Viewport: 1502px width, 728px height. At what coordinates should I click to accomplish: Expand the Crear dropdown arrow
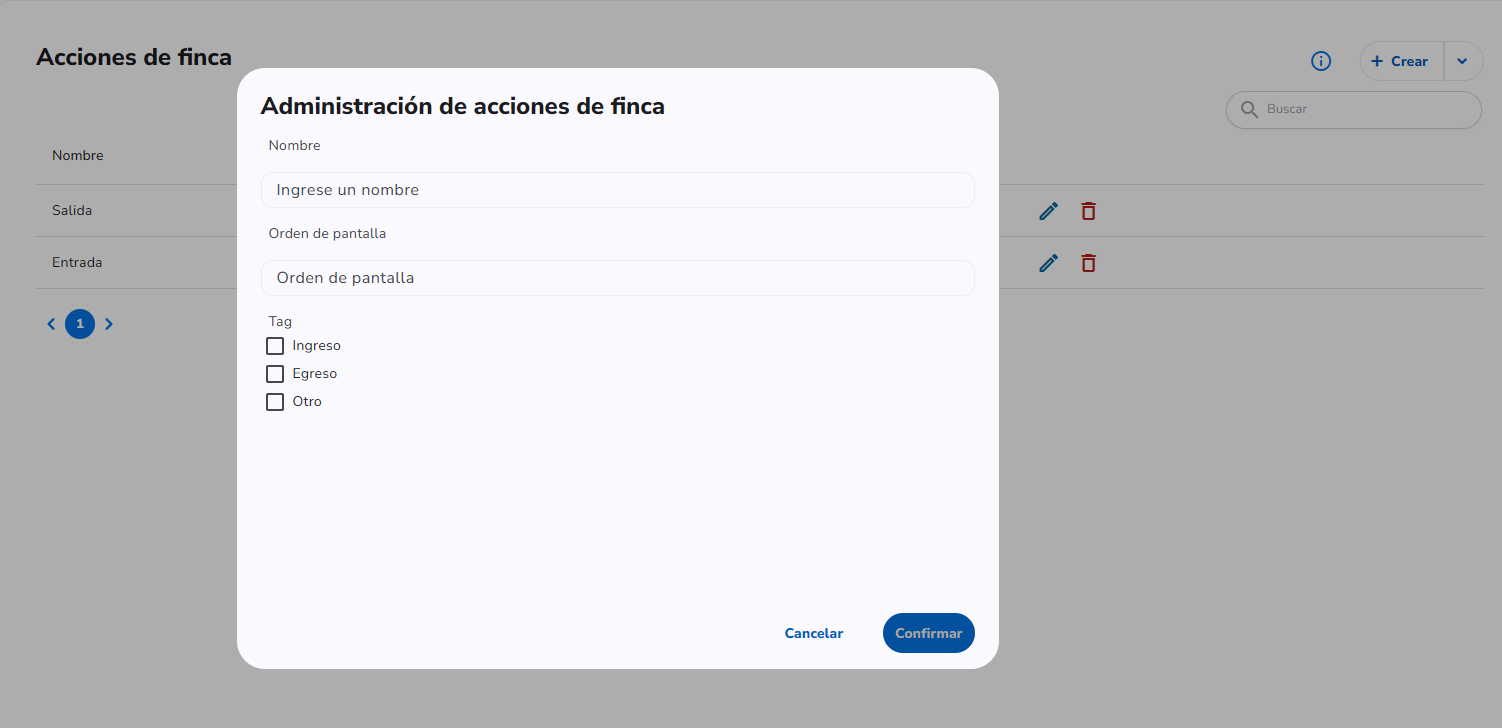pos(1463,62)
